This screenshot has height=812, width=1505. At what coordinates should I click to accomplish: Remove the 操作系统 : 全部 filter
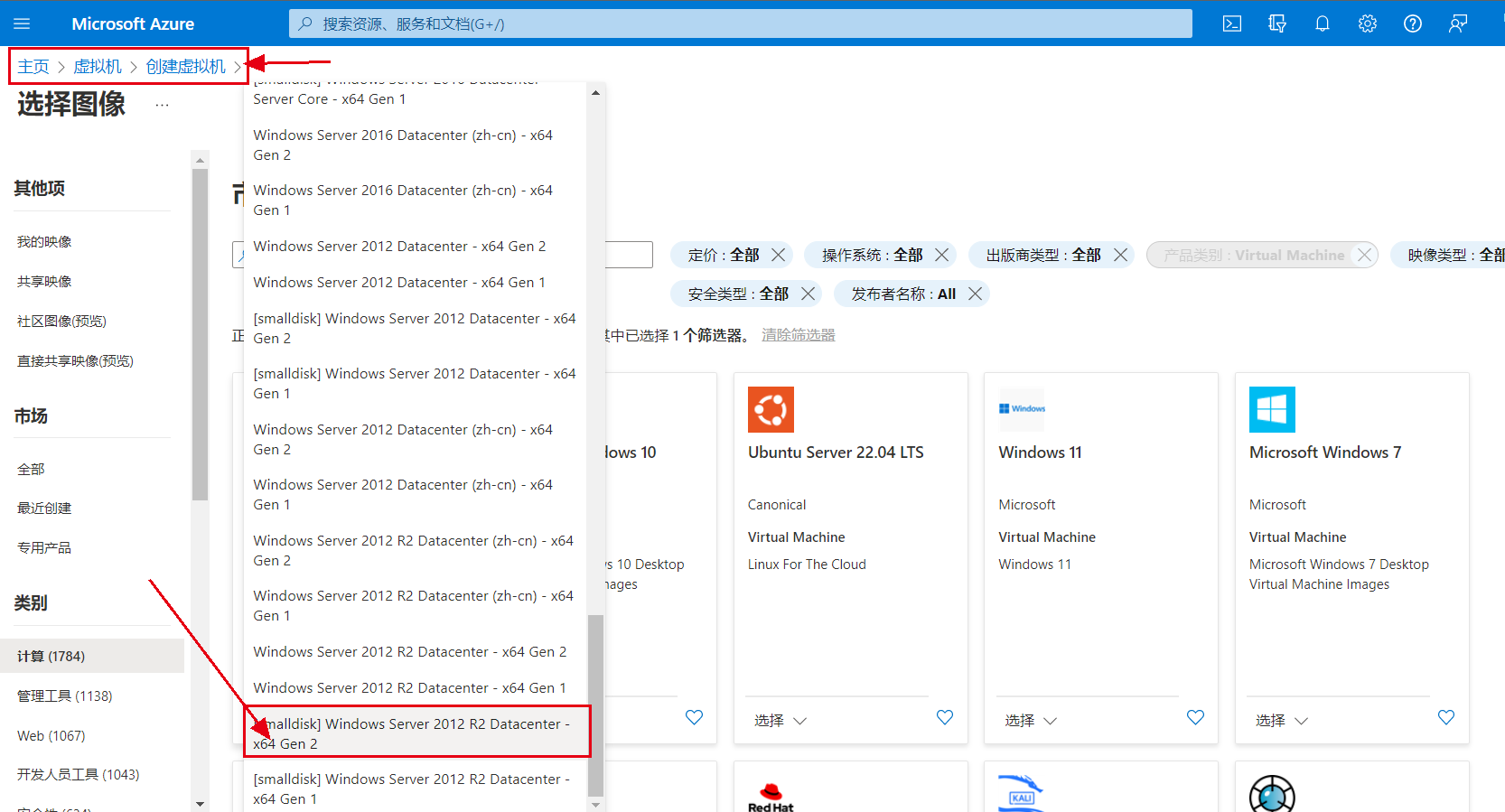pyautogui.click(x=941, y=255)
